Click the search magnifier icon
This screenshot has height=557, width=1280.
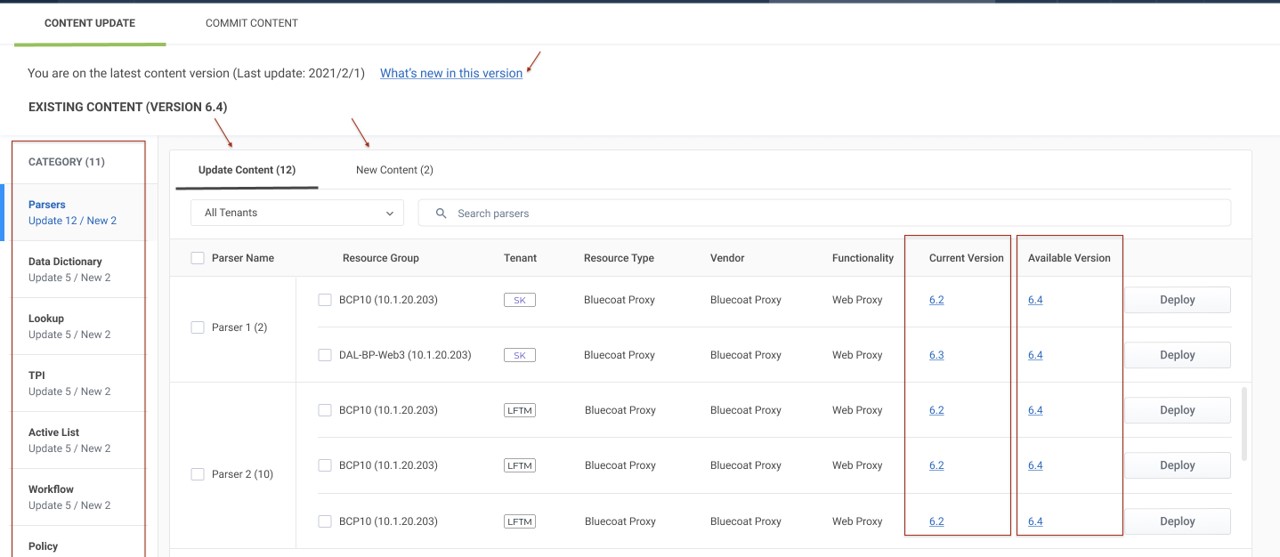click(441, 213)
